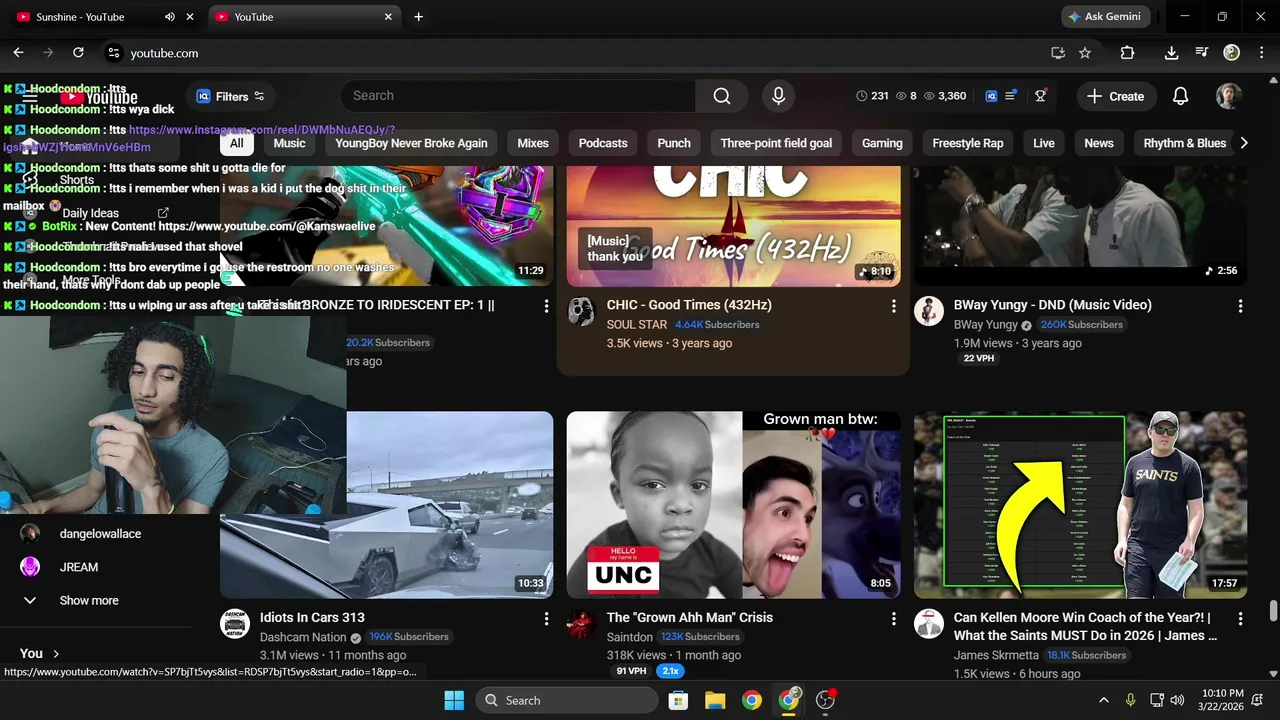1280x720 pixels.
Task: Click Ask Gemini button
Action: click(x=1104, y=17)
